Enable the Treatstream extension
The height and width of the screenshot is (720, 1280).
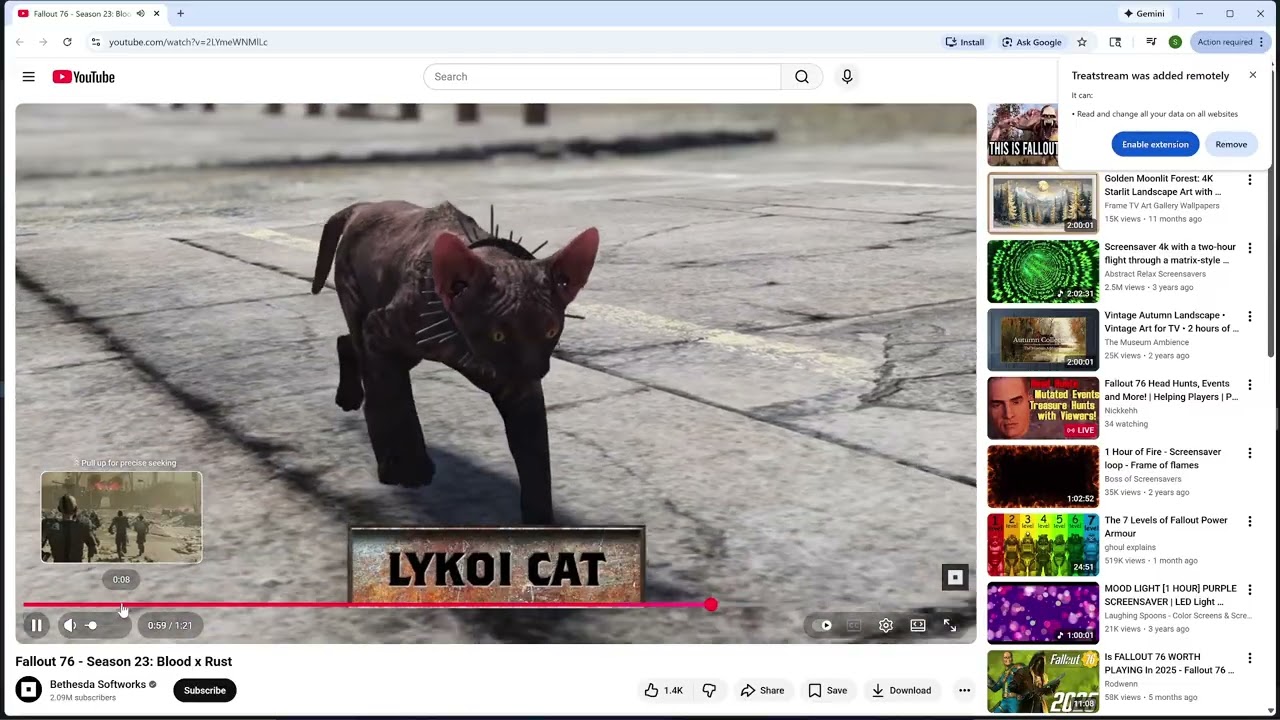[x=1155, y=144]
